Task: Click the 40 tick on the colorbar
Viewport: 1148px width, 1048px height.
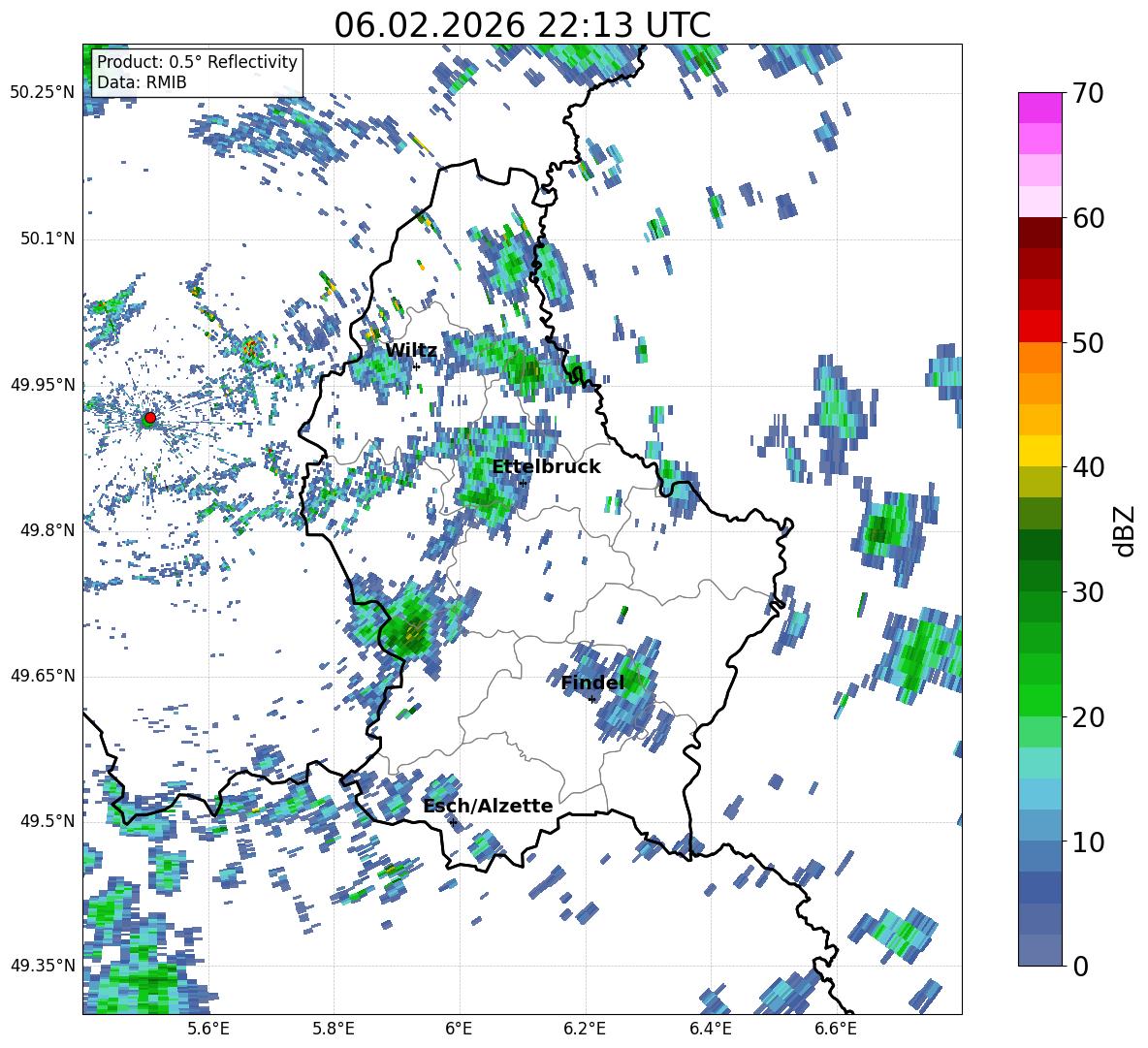Action: tap(1088, 467)
